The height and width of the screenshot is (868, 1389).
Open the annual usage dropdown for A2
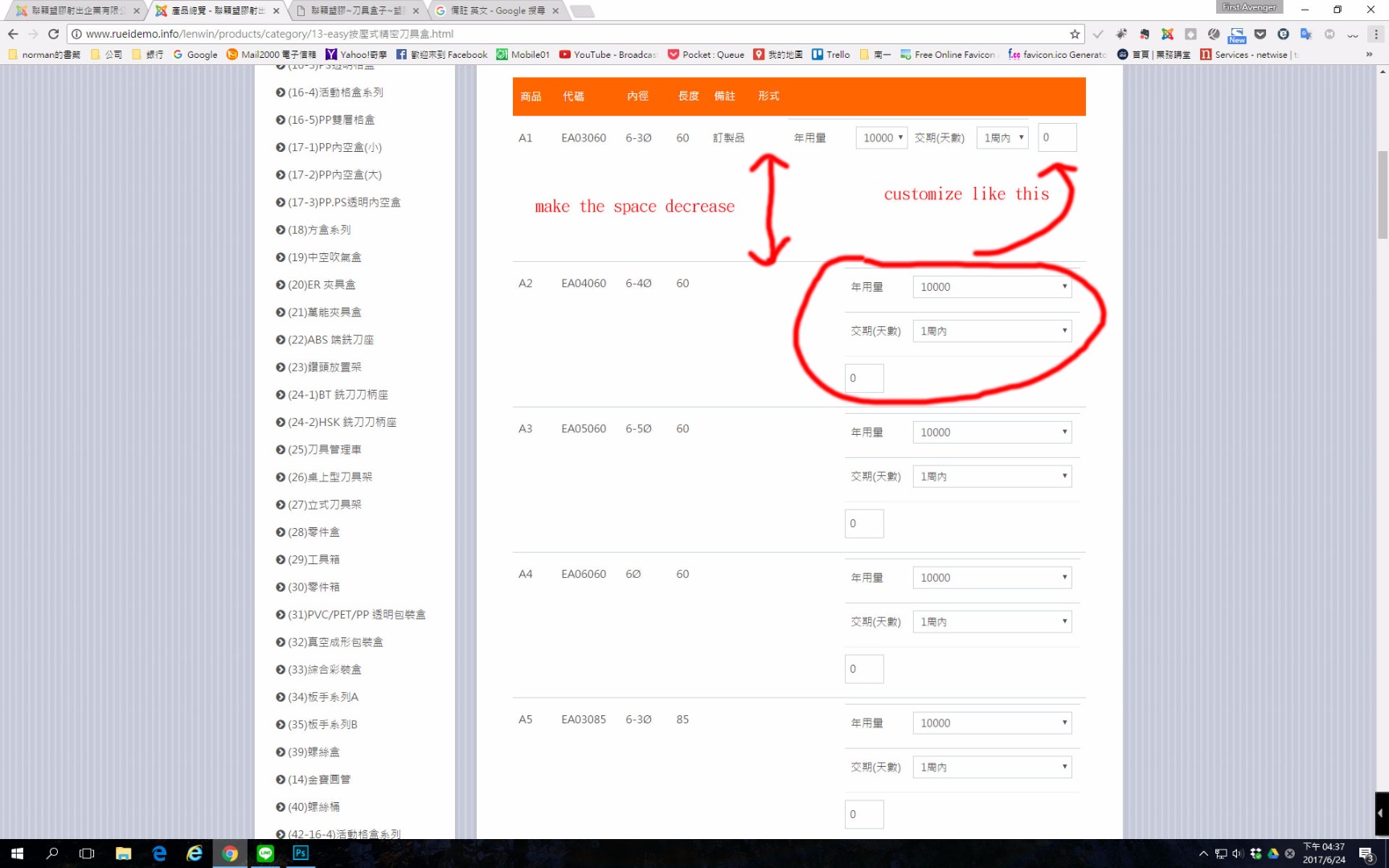992,287
